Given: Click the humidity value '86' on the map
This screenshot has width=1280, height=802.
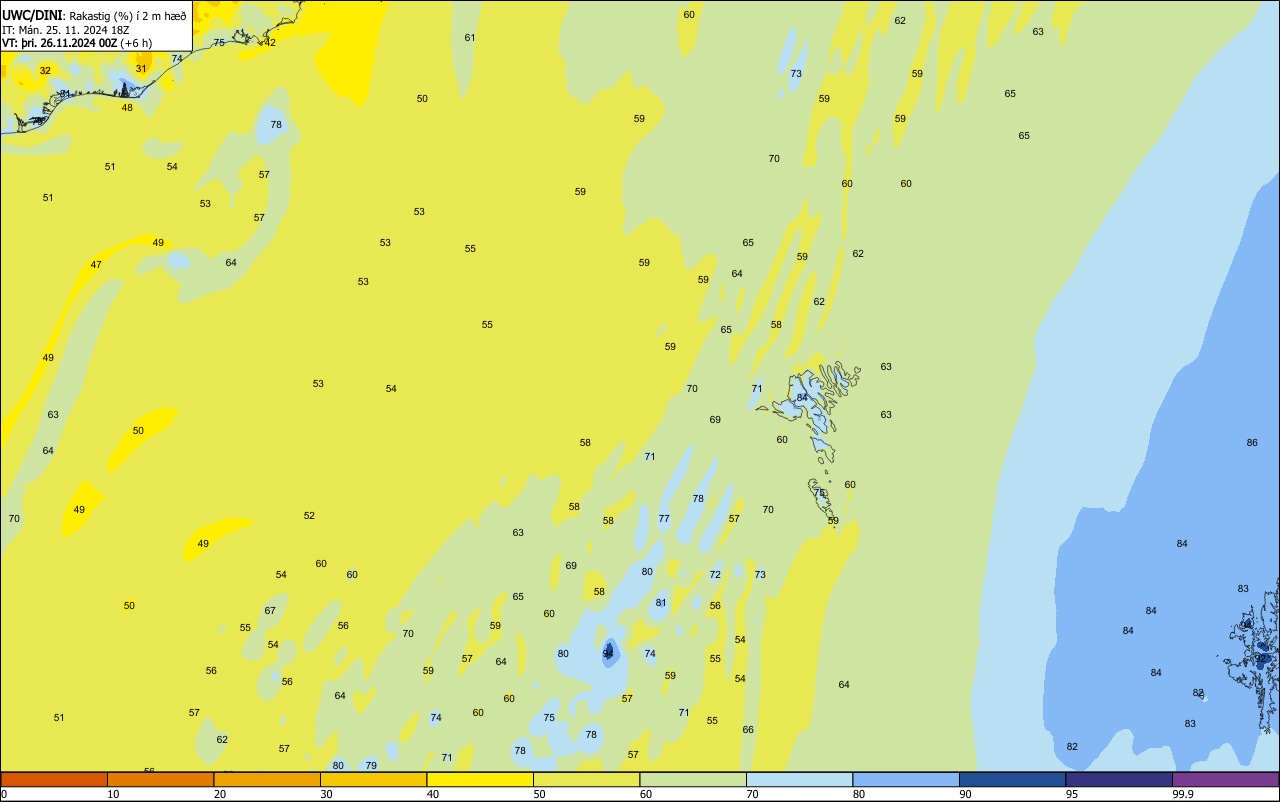Looking at the screenshot, I should click(1252, 442).
